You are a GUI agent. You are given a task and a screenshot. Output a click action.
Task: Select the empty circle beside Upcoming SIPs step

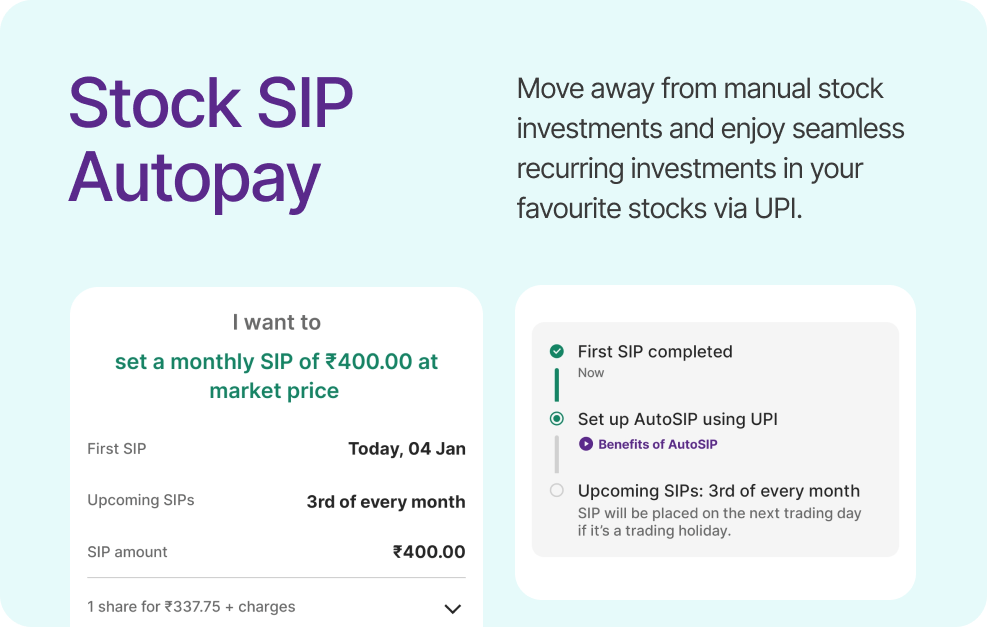(557, 491)
